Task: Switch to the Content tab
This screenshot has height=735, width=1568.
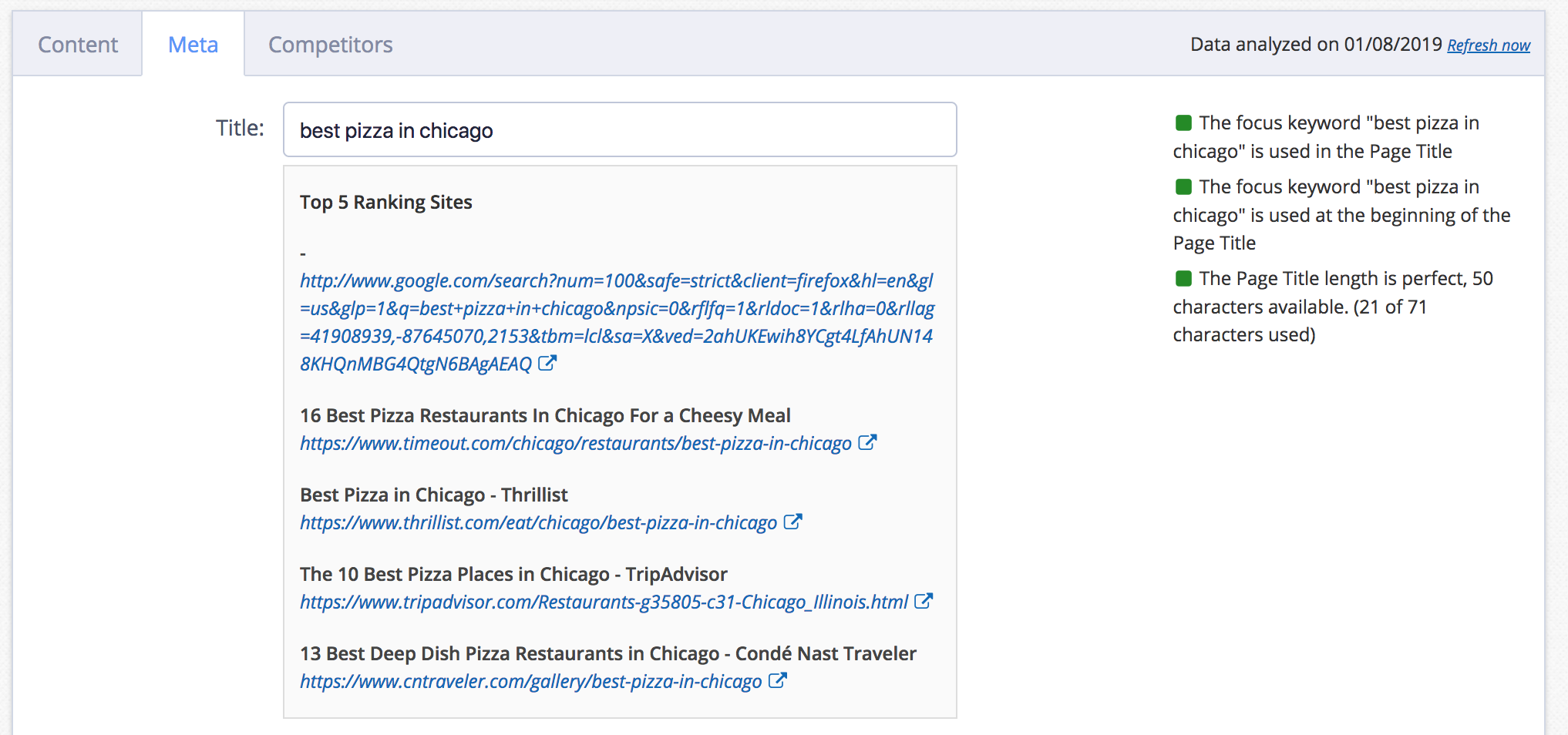Action: click(x=78, y=45)
